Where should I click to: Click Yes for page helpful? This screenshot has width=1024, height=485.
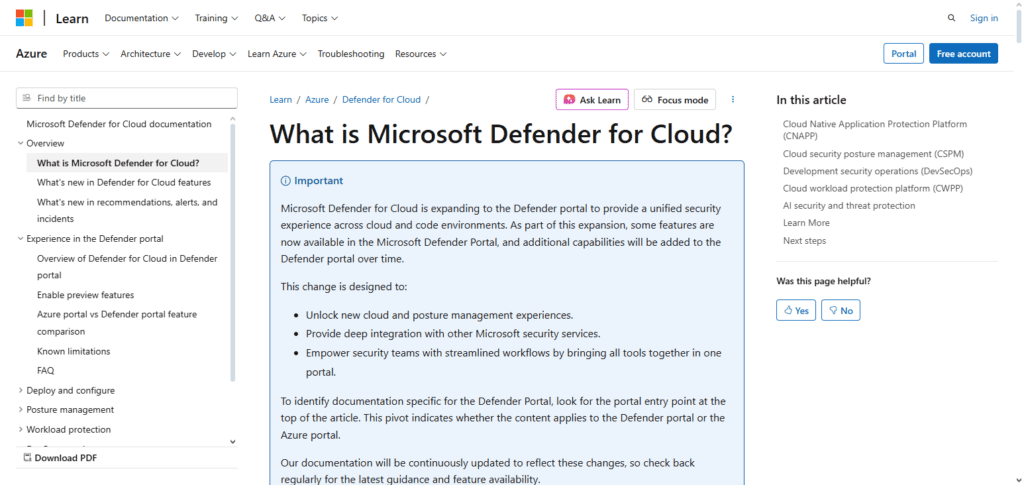pos(796,310)
